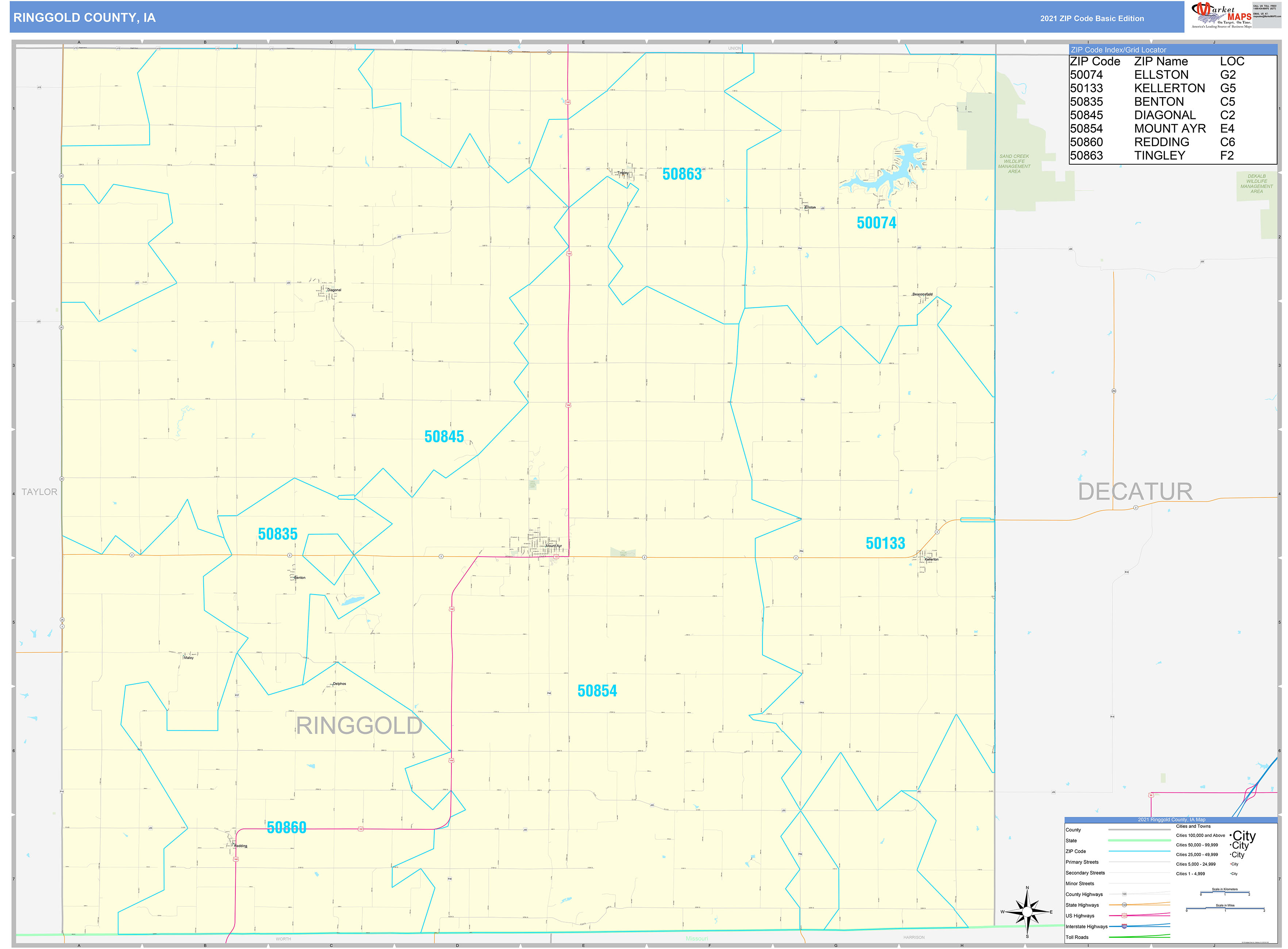The width and height of the screenshot is (1288, 949).
Task: Click the 2021 Ringgold County, IA Map legend title
Action: pyautogui.click(x=1172, y=820)
